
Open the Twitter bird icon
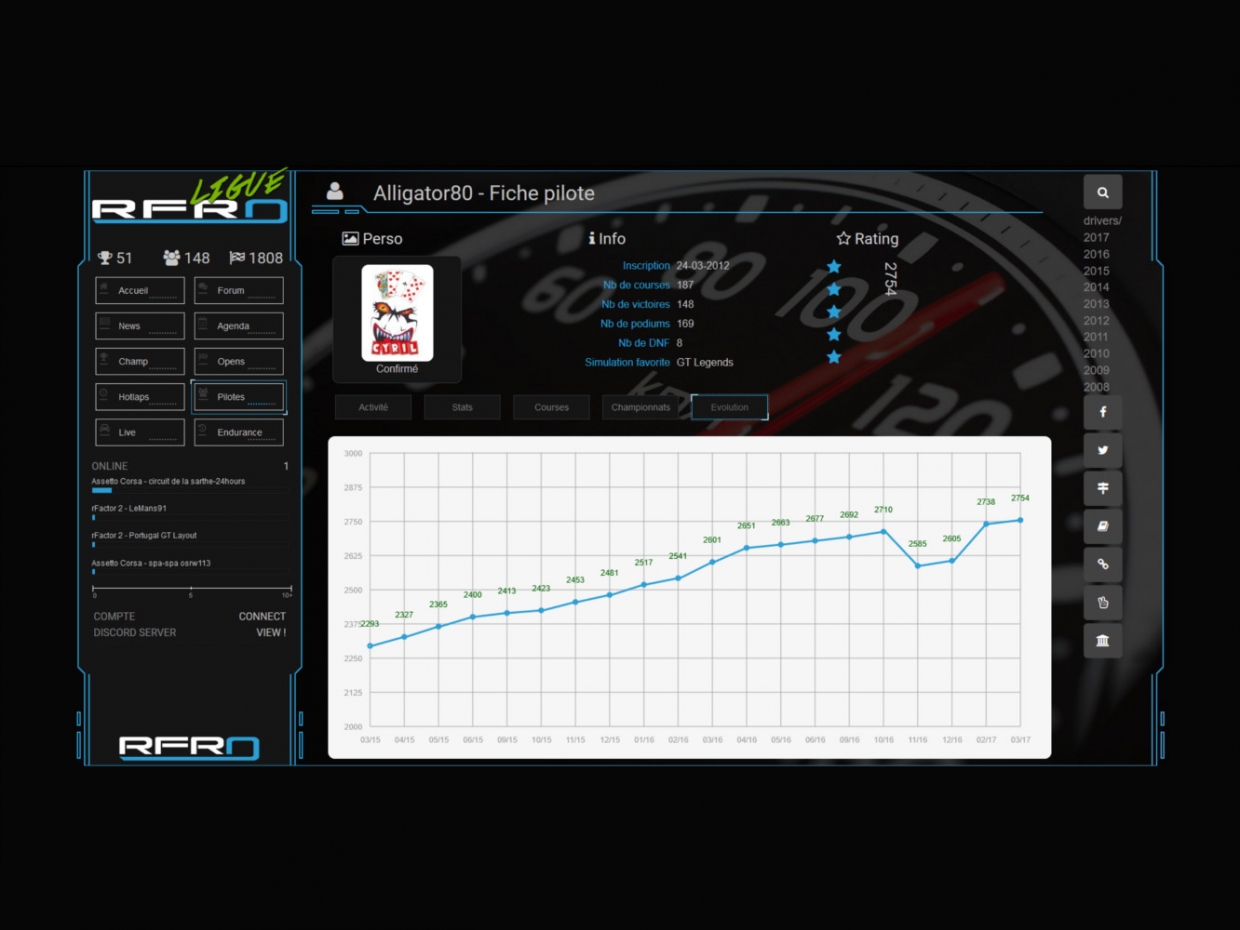coord(1102,450)
